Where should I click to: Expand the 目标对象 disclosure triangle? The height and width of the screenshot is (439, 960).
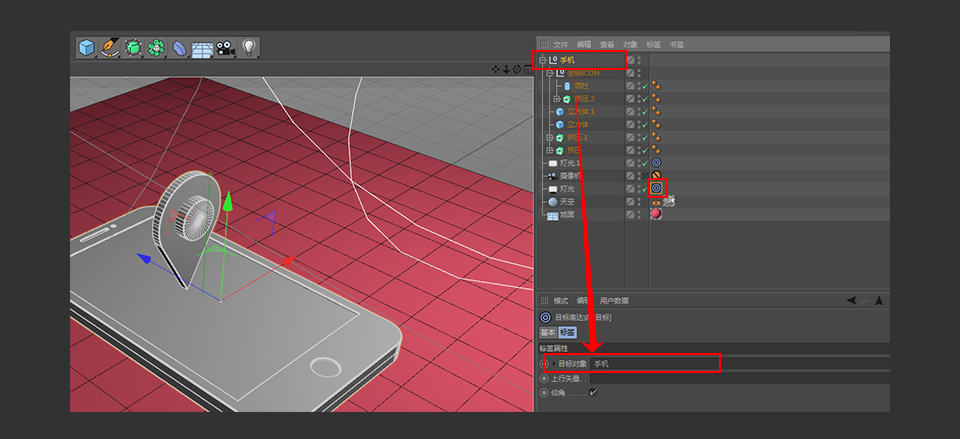553,364
